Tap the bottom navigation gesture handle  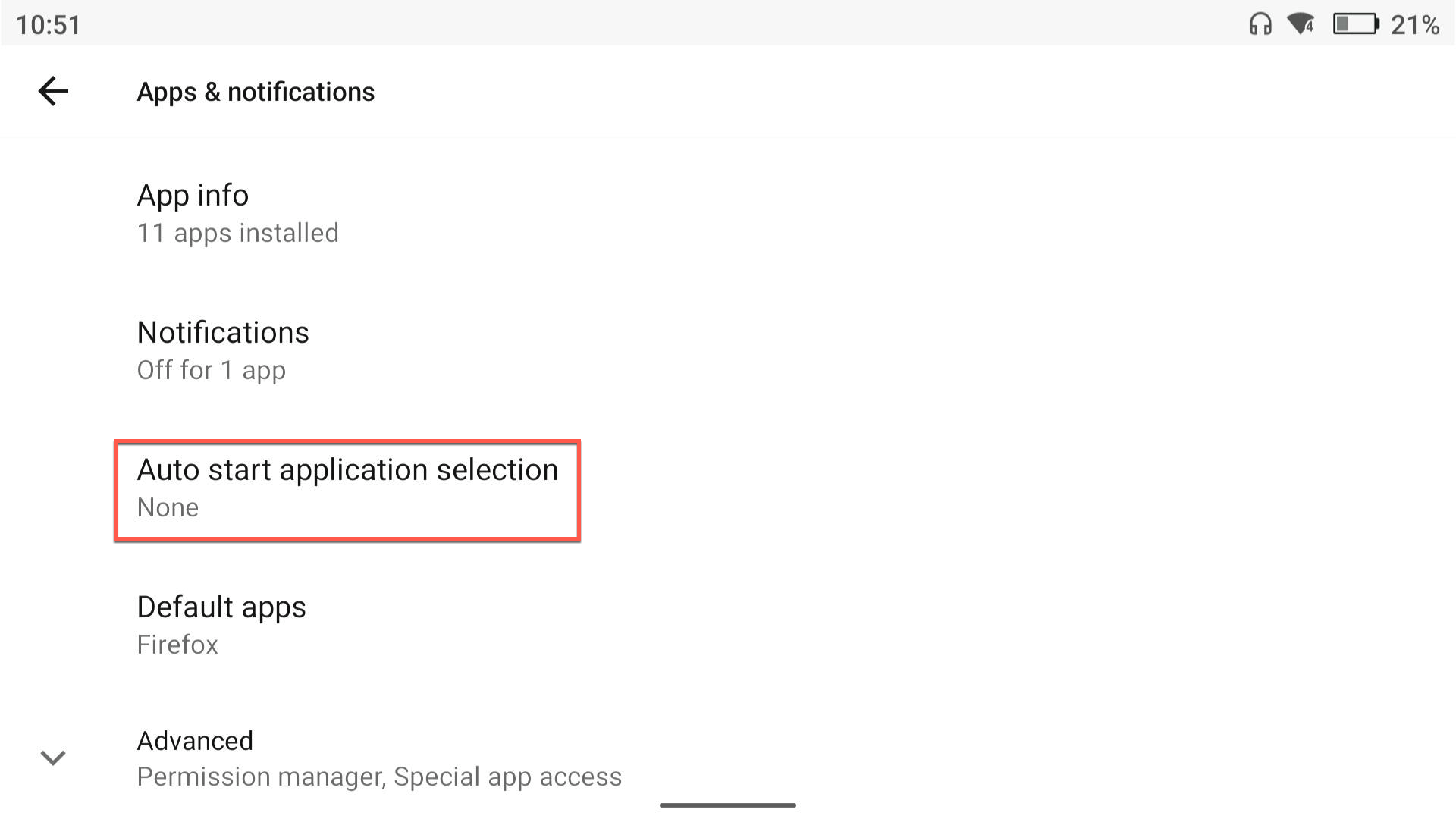[x=728, y=805]
